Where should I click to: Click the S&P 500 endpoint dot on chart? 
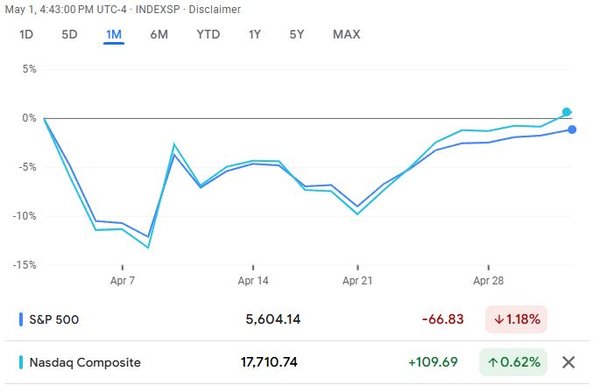pos(572,130)
